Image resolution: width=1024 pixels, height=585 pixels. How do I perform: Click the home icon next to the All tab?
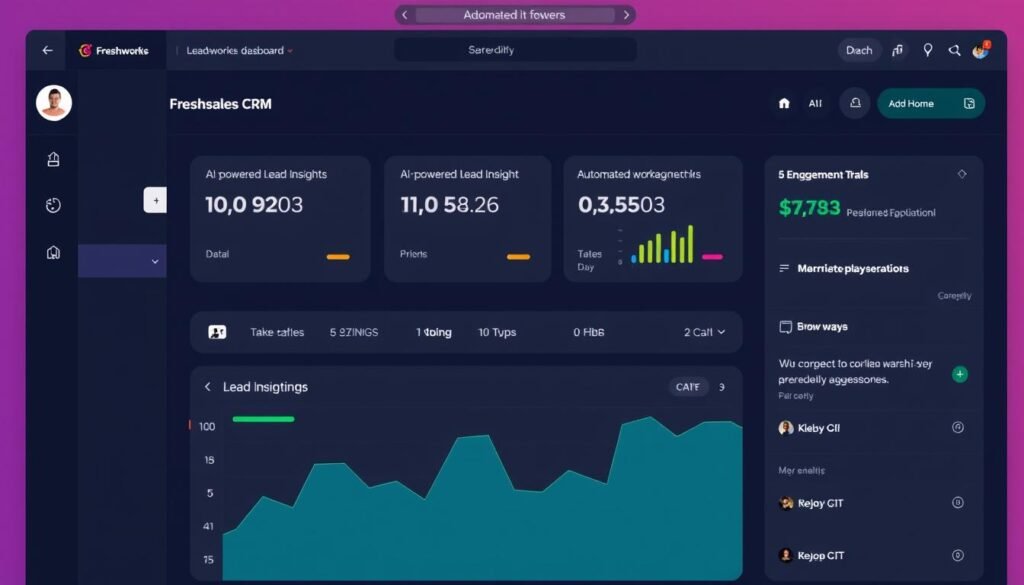click(784, 103)
